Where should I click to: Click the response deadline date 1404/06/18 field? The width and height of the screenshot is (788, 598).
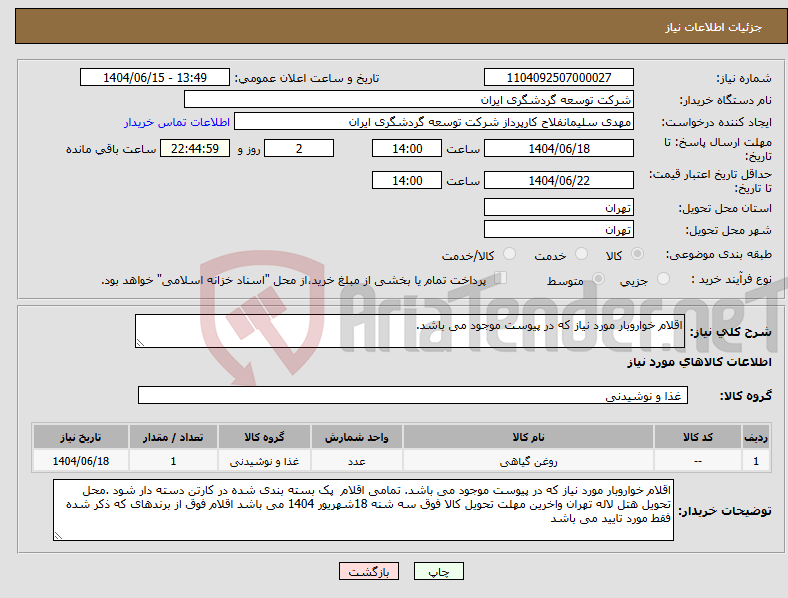click(559, 148)
